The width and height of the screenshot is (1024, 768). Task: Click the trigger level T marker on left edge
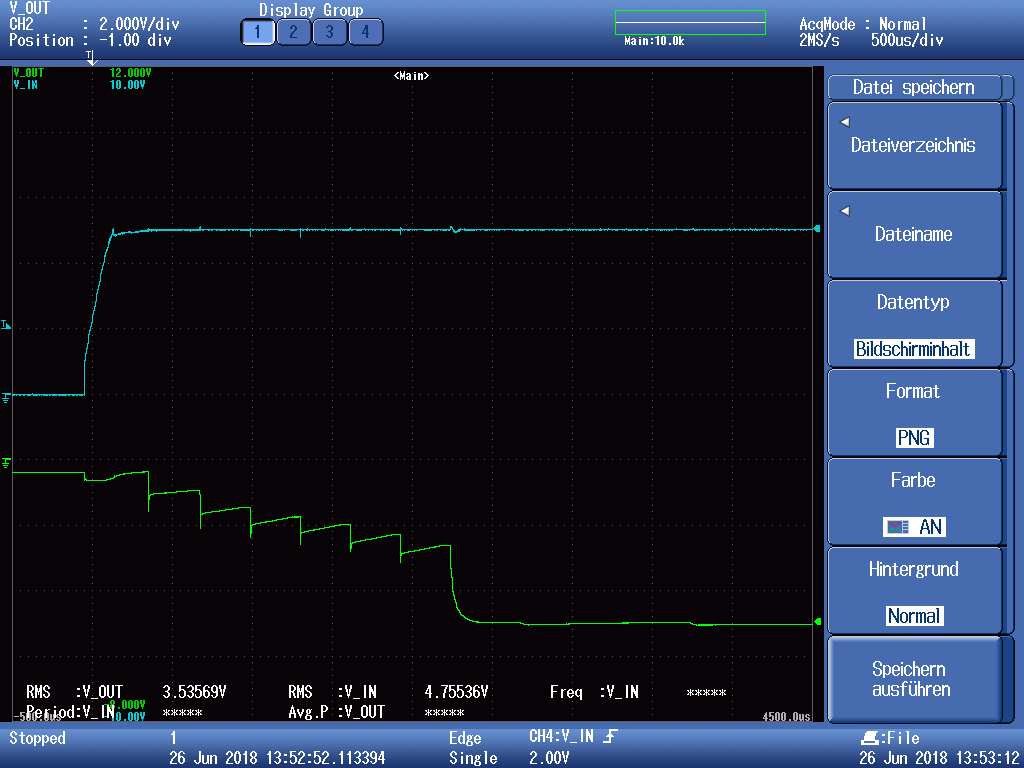click(6, 325)
